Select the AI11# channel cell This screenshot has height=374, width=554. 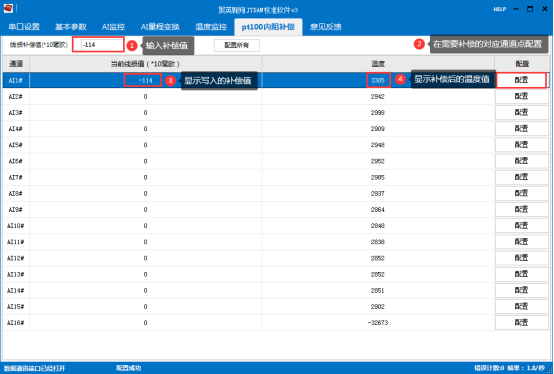[16, 242]
